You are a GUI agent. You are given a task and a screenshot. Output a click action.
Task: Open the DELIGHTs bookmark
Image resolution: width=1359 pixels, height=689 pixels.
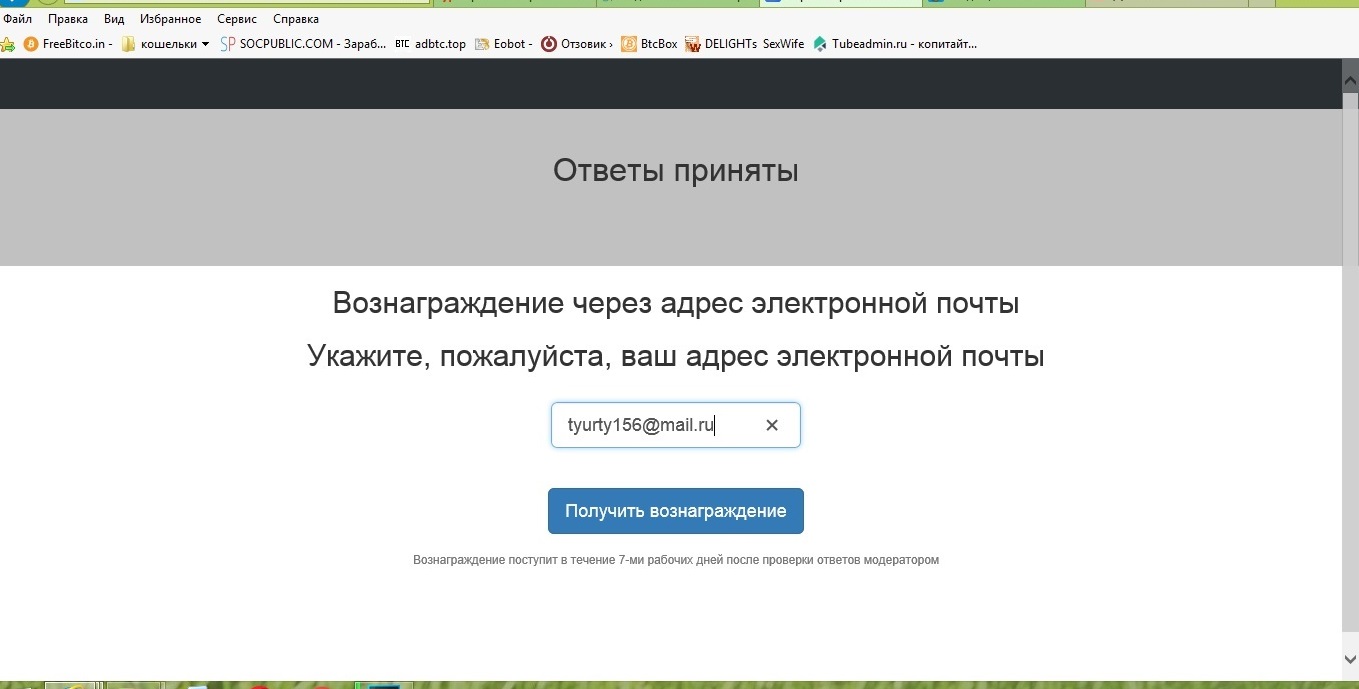point(722,44)
